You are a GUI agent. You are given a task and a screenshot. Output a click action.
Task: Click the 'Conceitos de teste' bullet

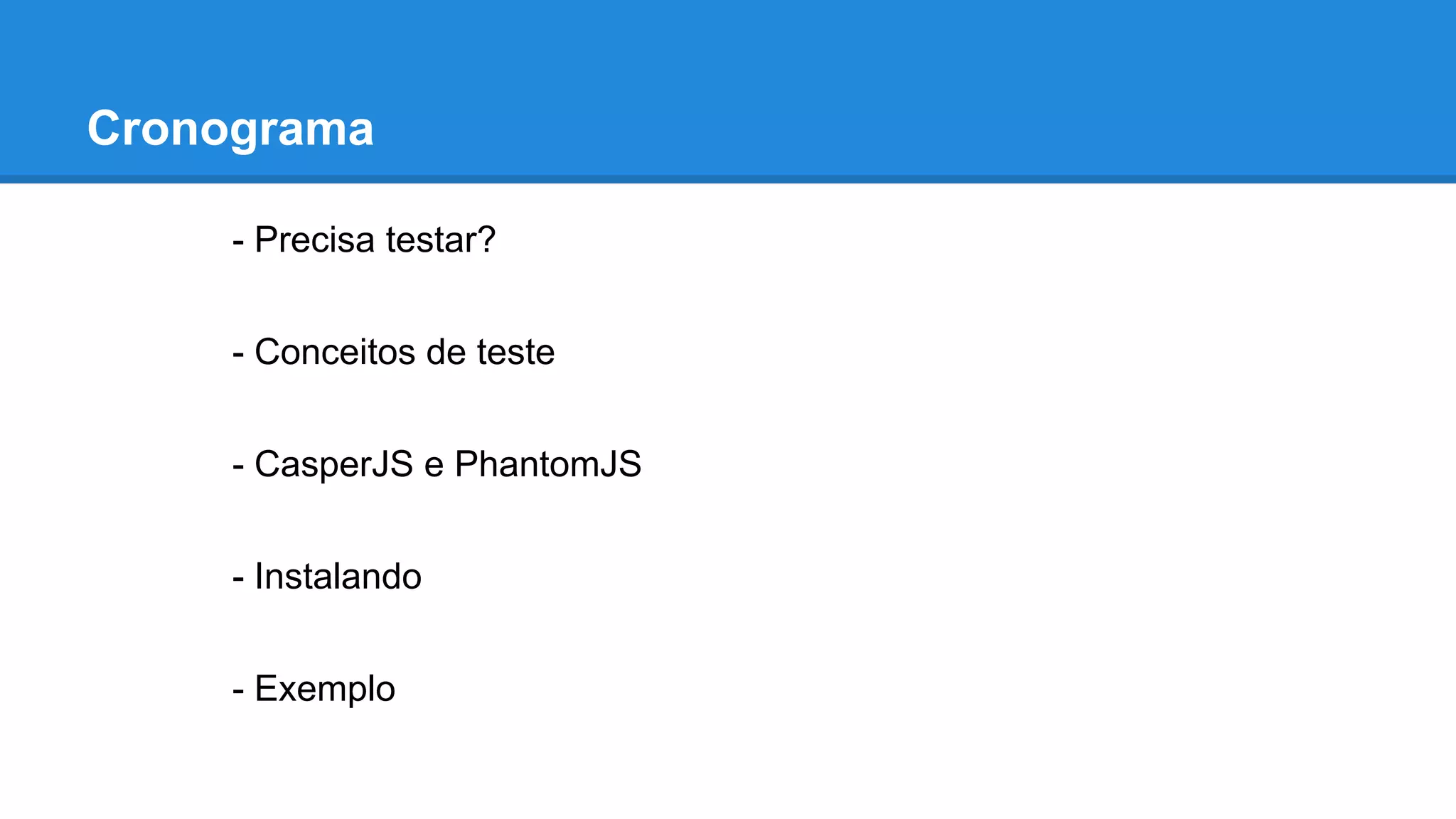click(x=393, y=352)
